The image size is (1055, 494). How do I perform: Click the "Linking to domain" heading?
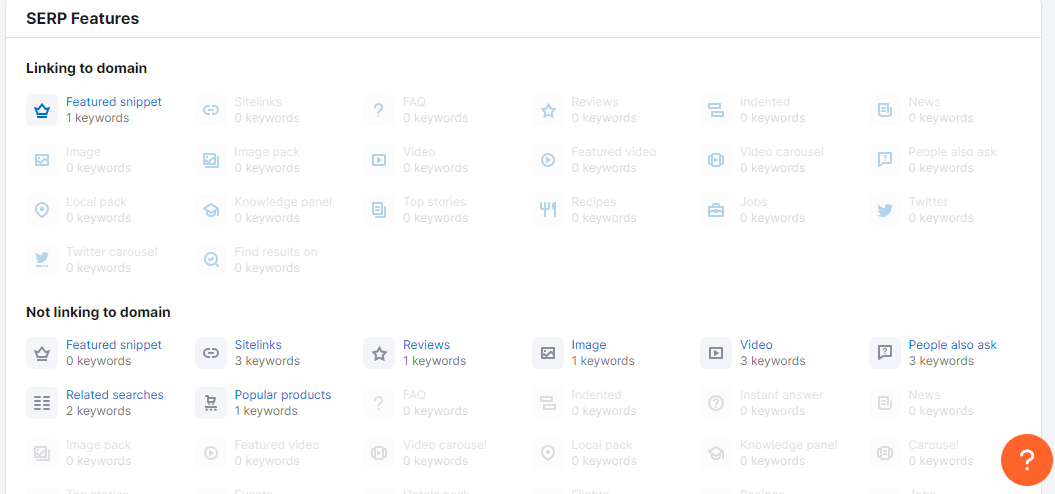pos(87,68)
